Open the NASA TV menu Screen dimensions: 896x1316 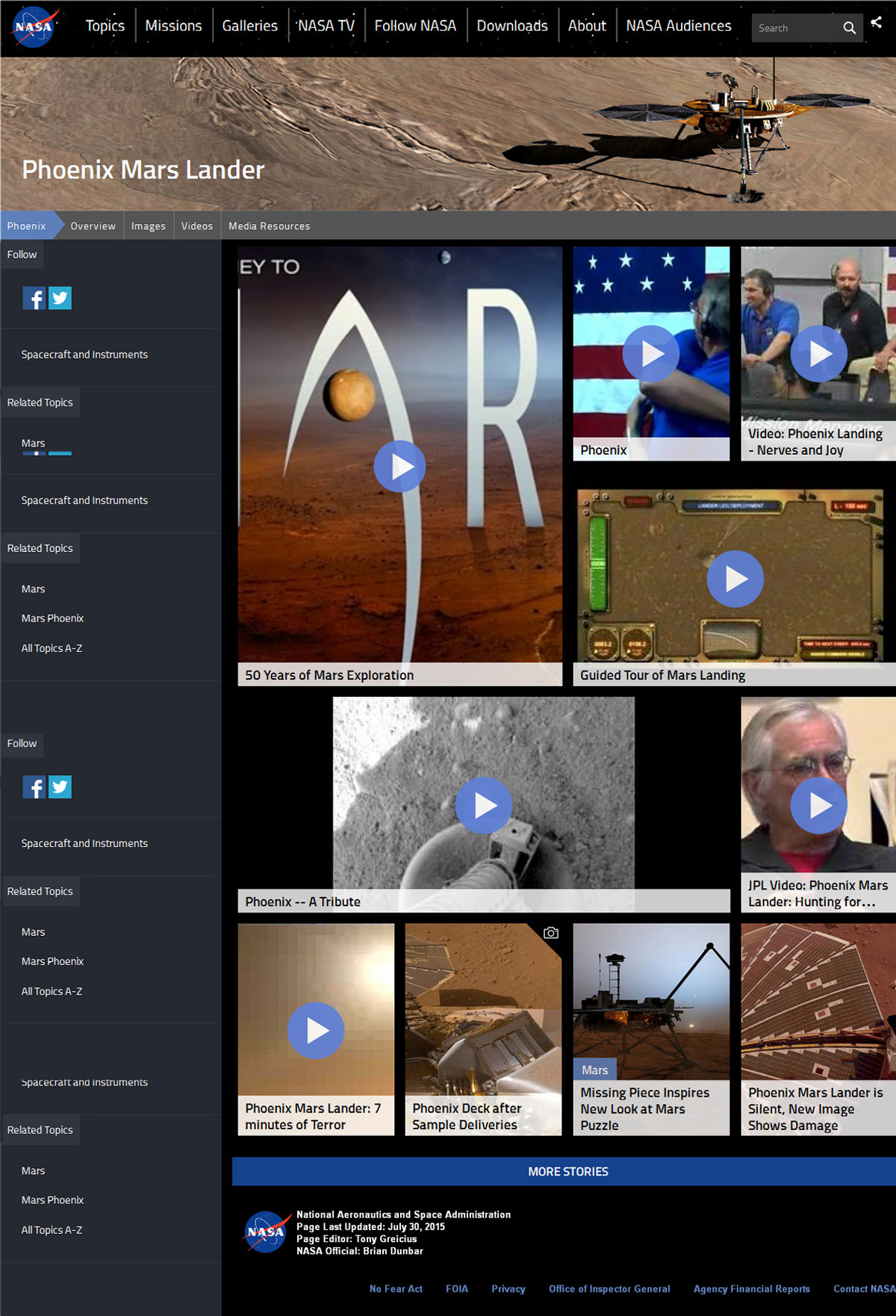[x=326, y=25]
